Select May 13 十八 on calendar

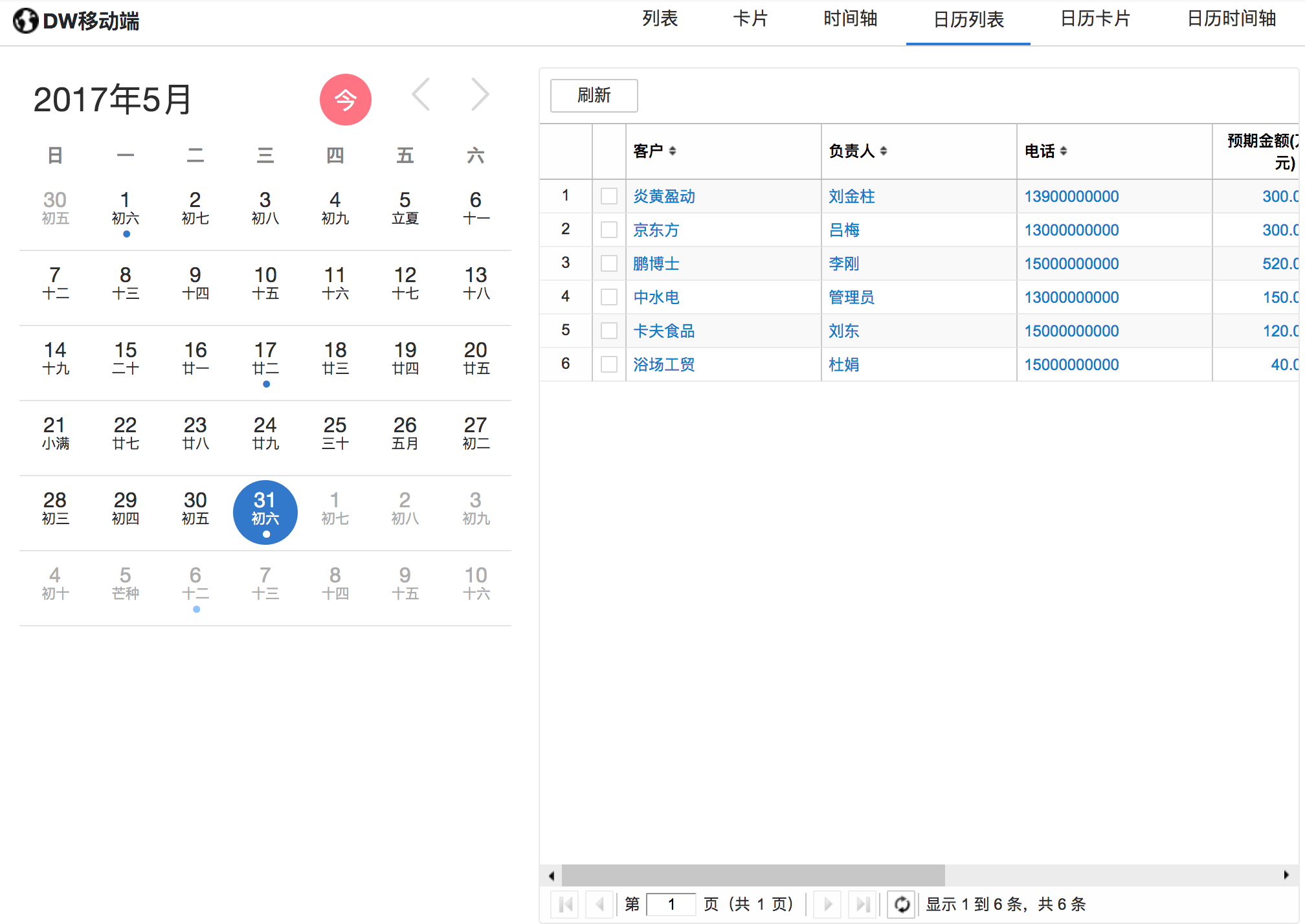point(476,283)
